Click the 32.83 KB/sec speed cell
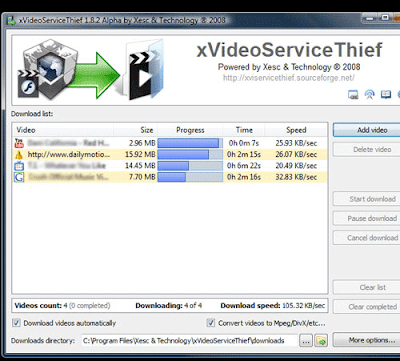The width and height of the screenshot is (400, 361). (296, 177)
